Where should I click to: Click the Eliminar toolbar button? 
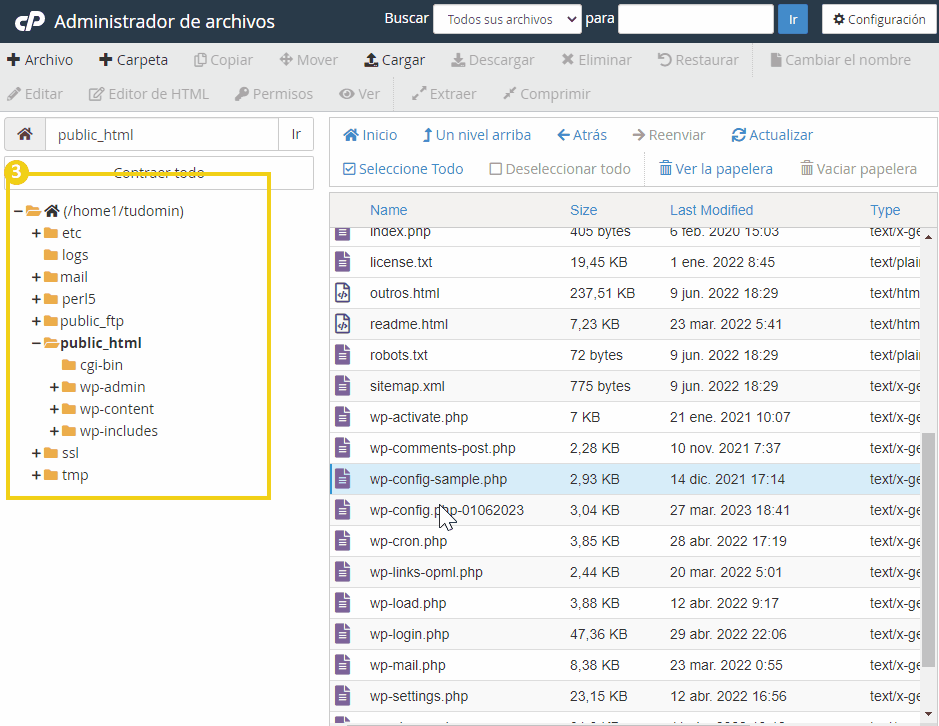click(596, 60)
